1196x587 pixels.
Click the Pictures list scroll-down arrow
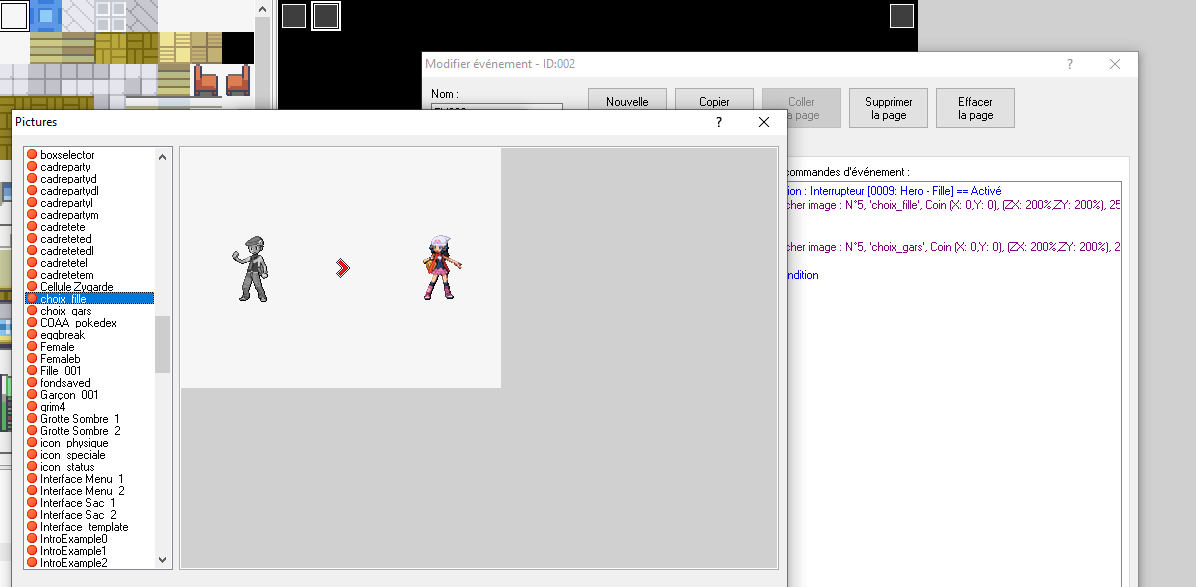(162, 560)
